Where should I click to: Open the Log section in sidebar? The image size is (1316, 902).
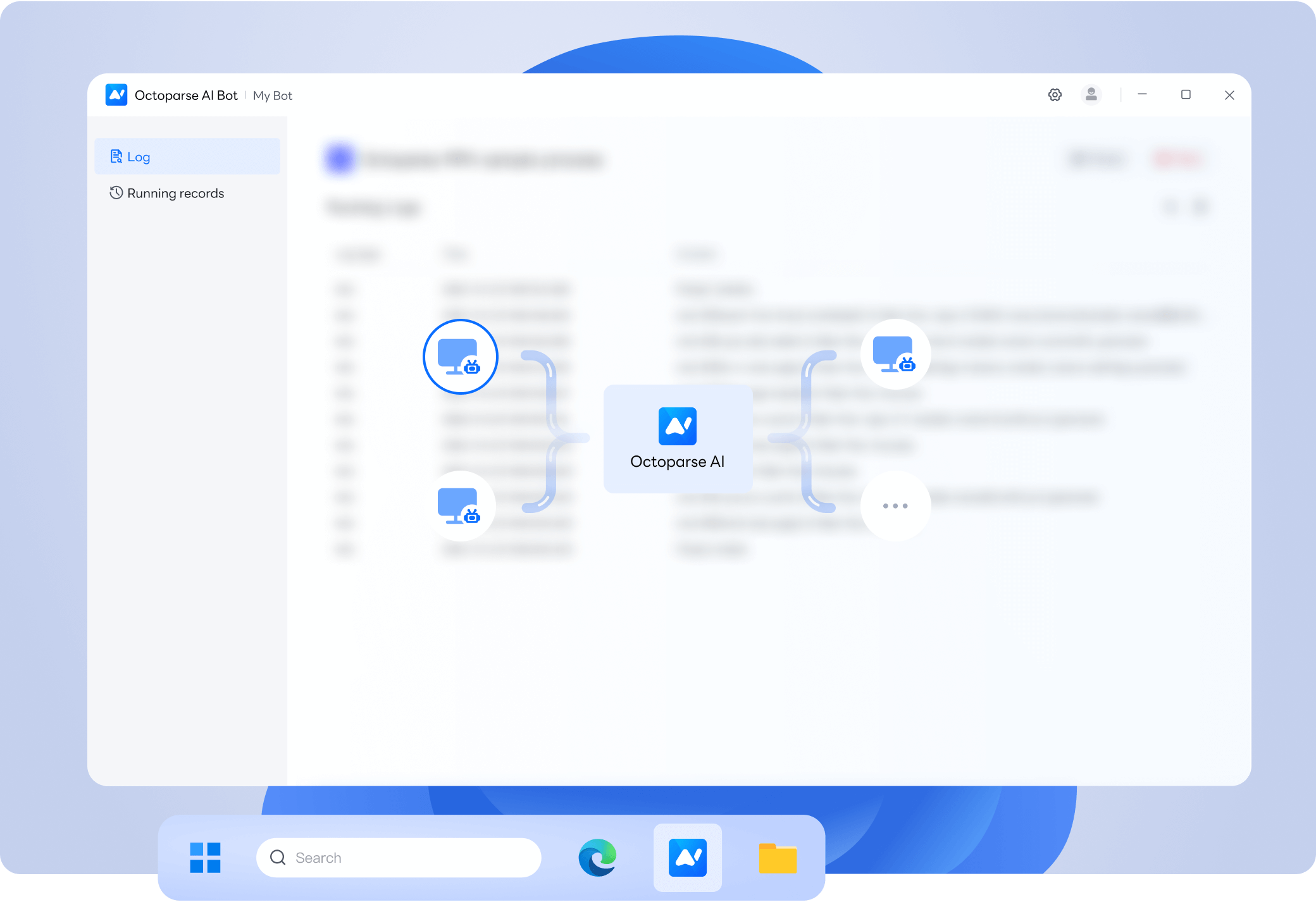187,156
